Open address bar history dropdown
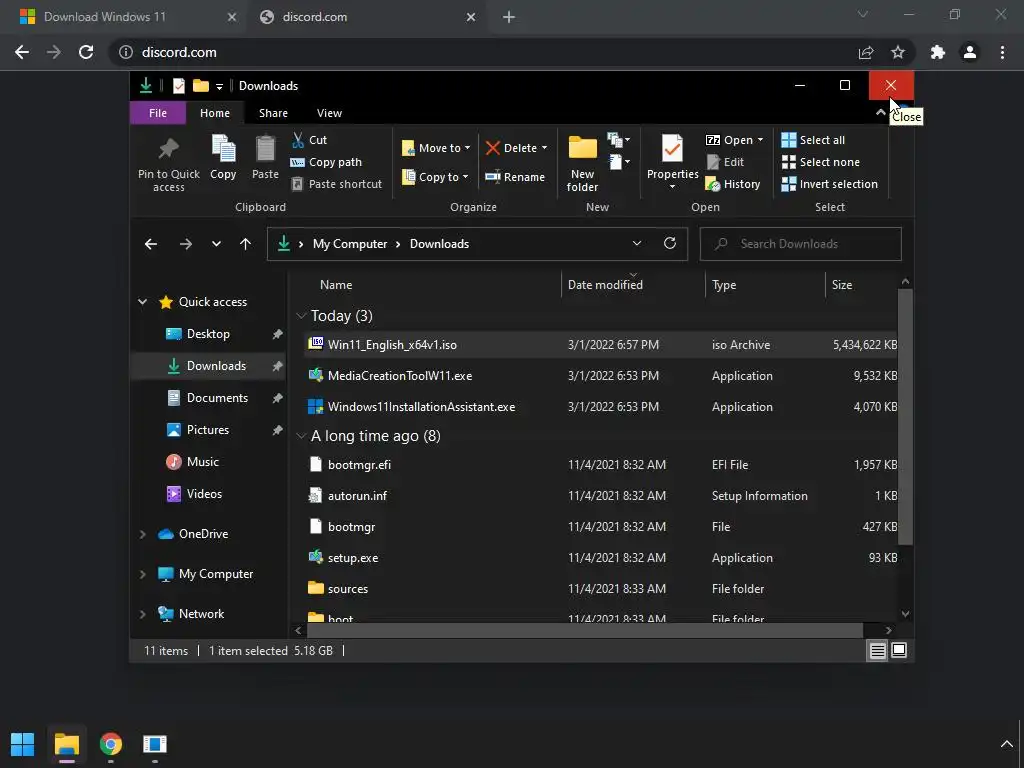The image size is (1024, 768). point(637,243)
